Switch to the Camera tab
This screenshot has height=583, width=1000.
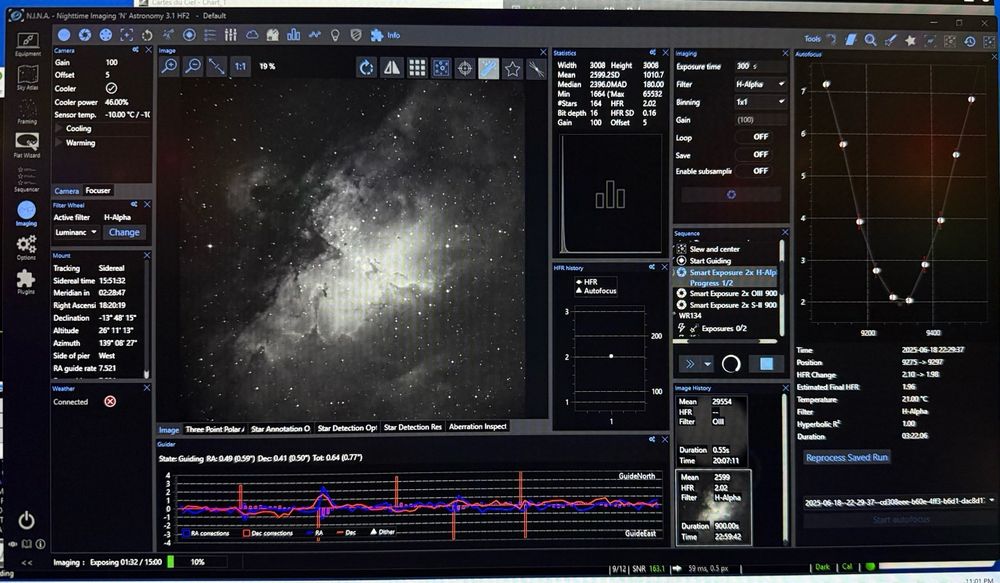tap(67, 191)
